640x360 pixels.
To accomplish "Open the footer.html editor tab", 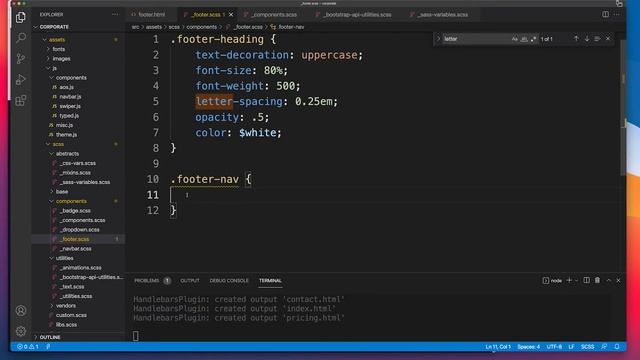I will (151, 14).
